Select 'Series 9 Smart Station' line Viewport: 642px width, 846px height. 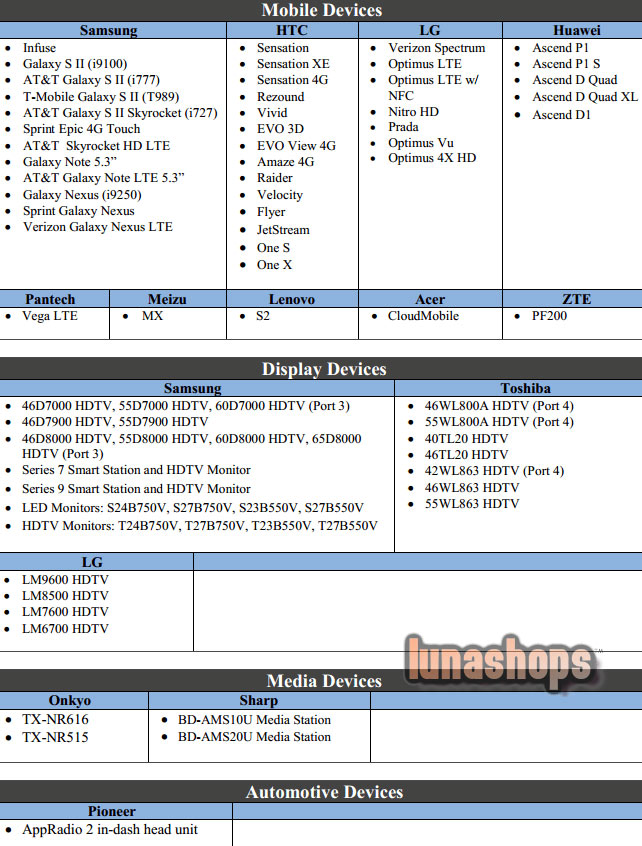click(136, 489)
